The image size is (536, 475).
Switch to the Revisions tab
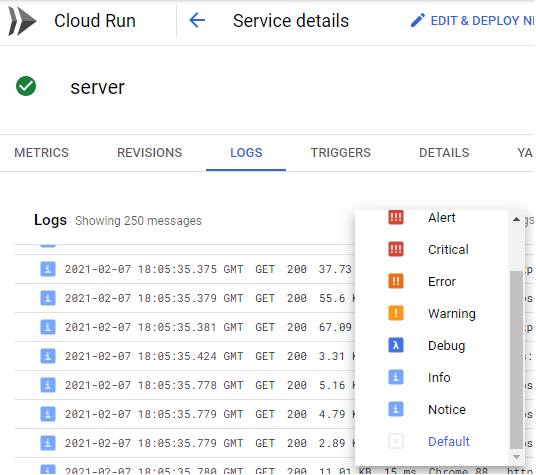[x=149, y=153]
